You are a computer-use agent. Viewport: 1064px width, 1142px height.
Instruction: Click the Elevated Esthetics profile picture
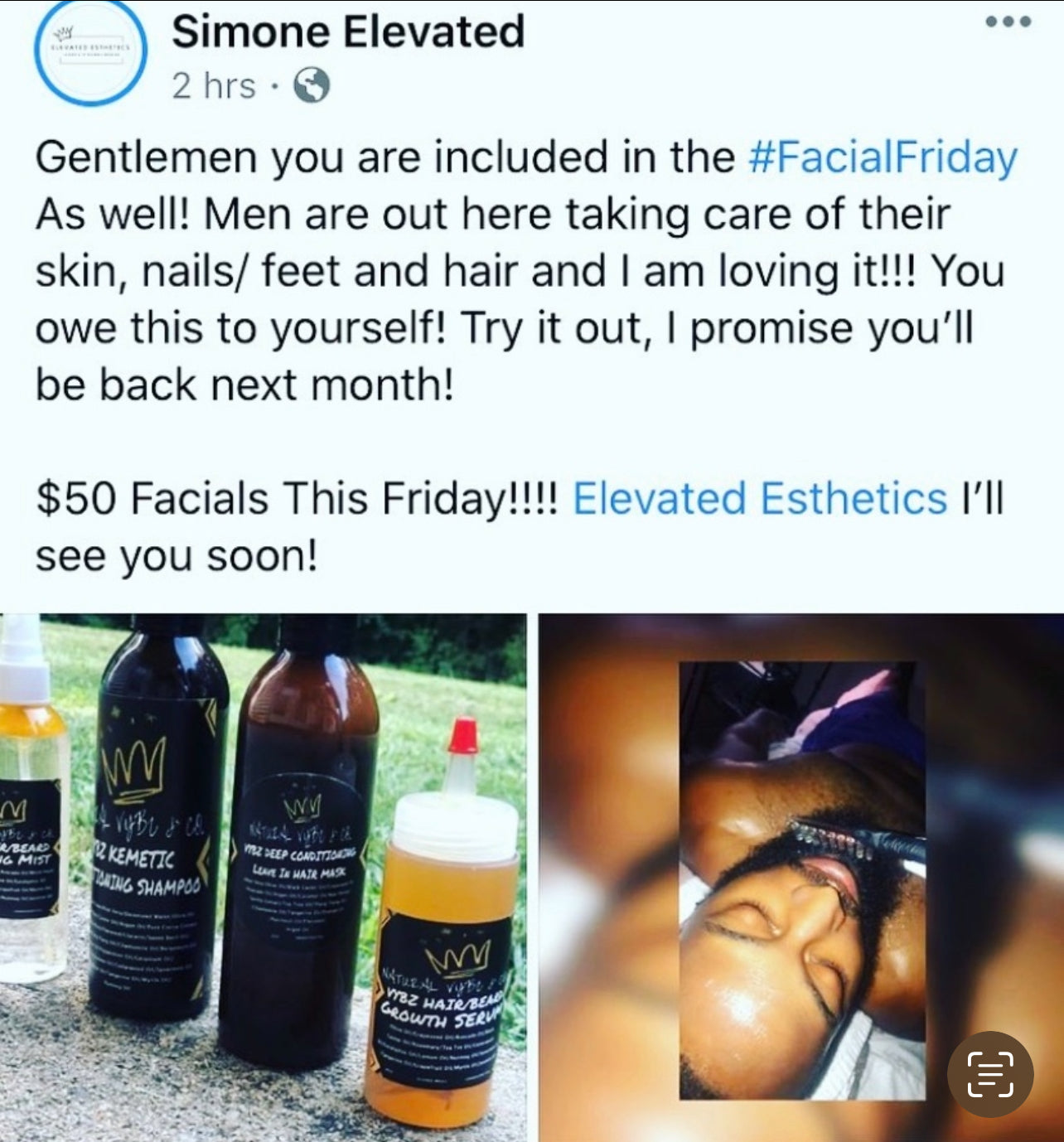pos(90,52)
